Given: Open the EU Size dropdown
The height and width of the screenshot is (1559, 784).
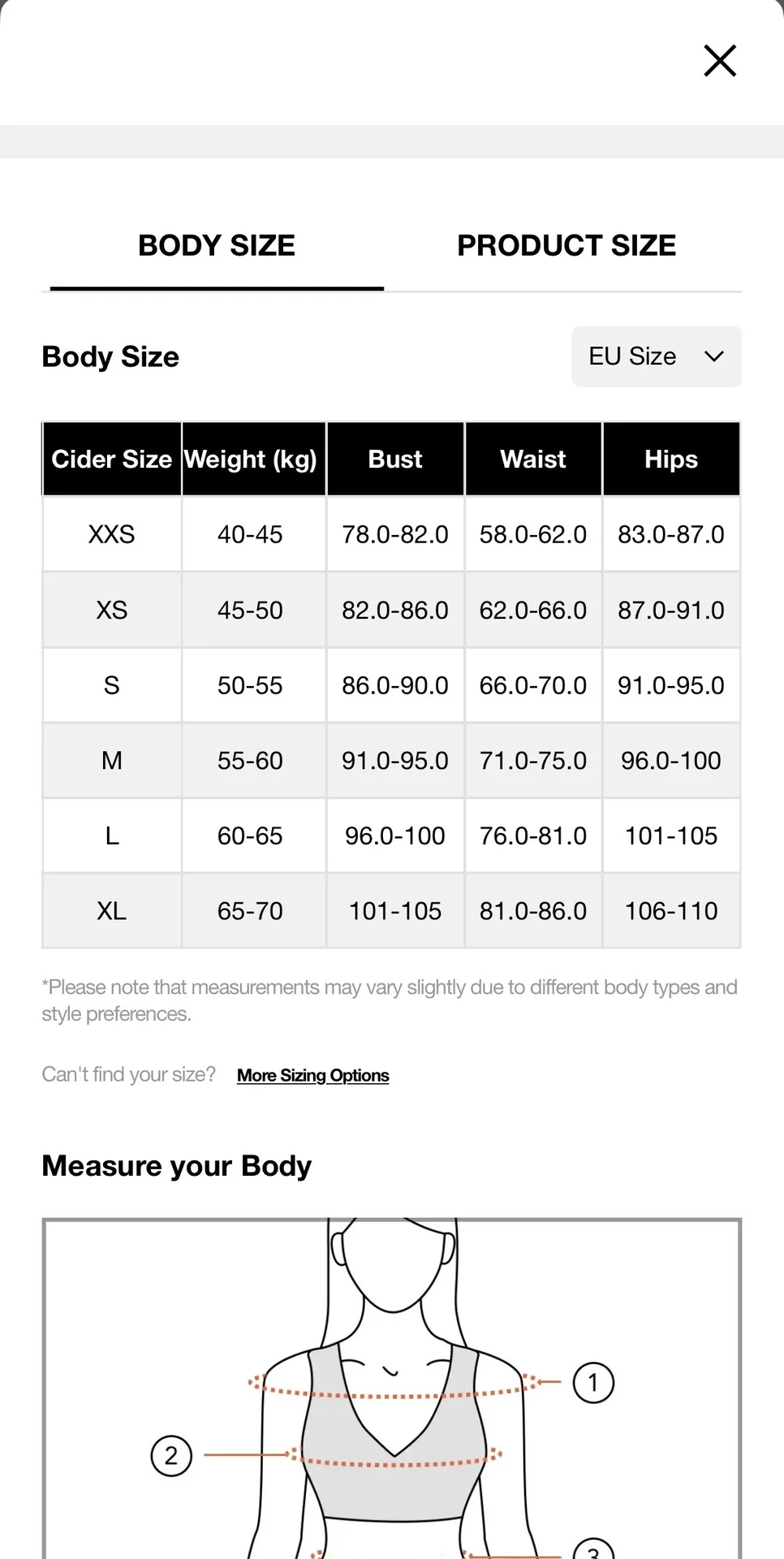Looking at the screenshot, I should [657, 356].
